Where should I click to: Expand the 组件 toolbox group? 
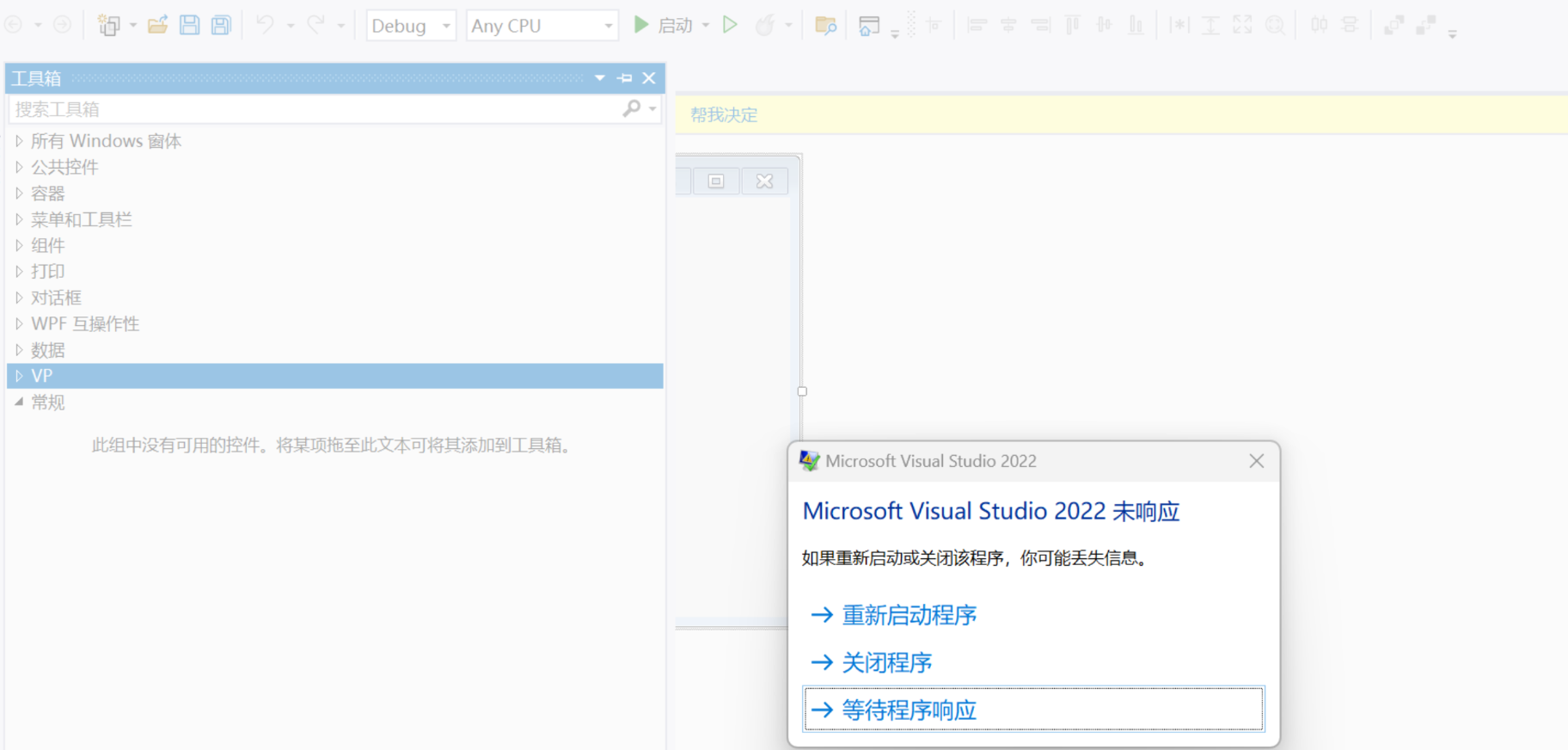pos(19,245)
